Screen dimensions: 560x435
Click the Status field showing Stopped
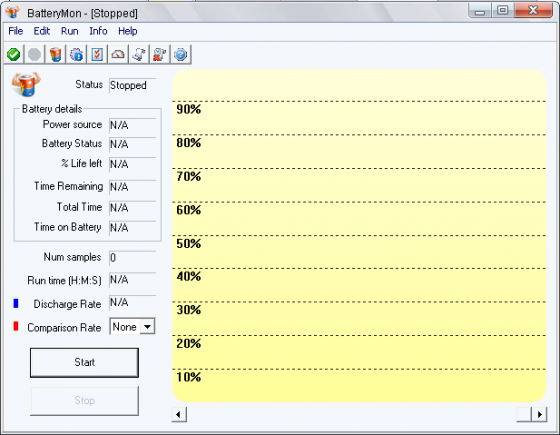point(132,85)
